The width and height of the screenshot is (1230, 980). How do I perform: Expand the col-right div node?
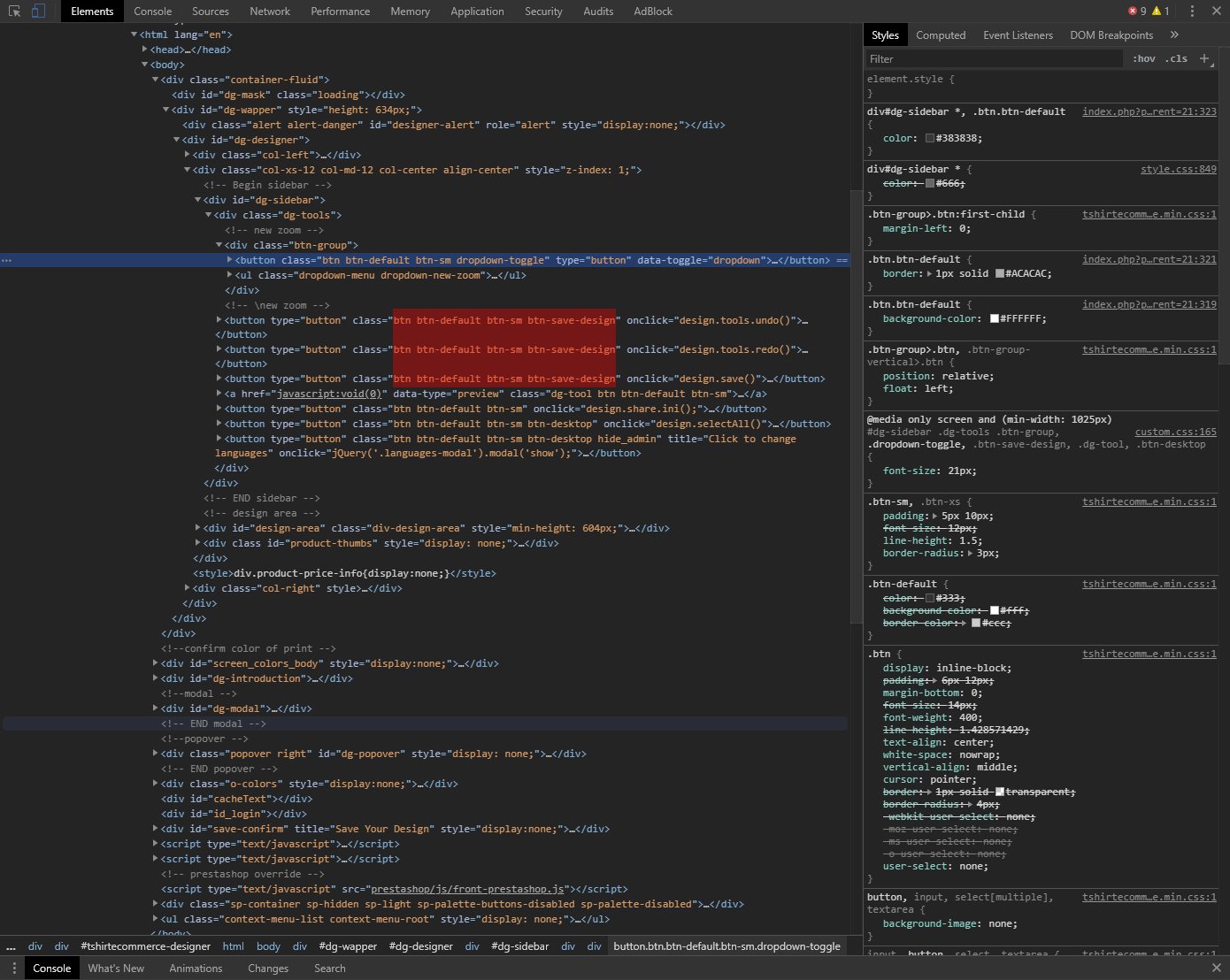(x=188, y=588)
